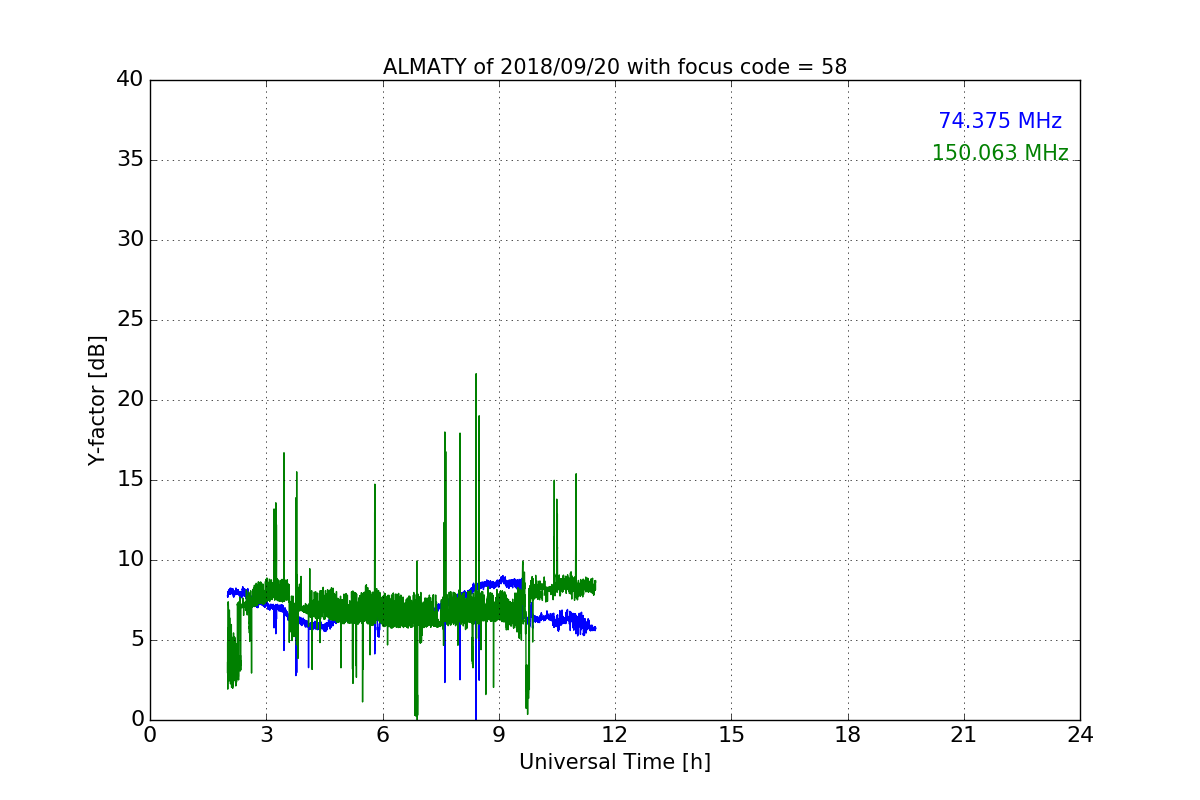
Task: Select the green '150.063 MHz' legend label
Action: coord(1000,153)
